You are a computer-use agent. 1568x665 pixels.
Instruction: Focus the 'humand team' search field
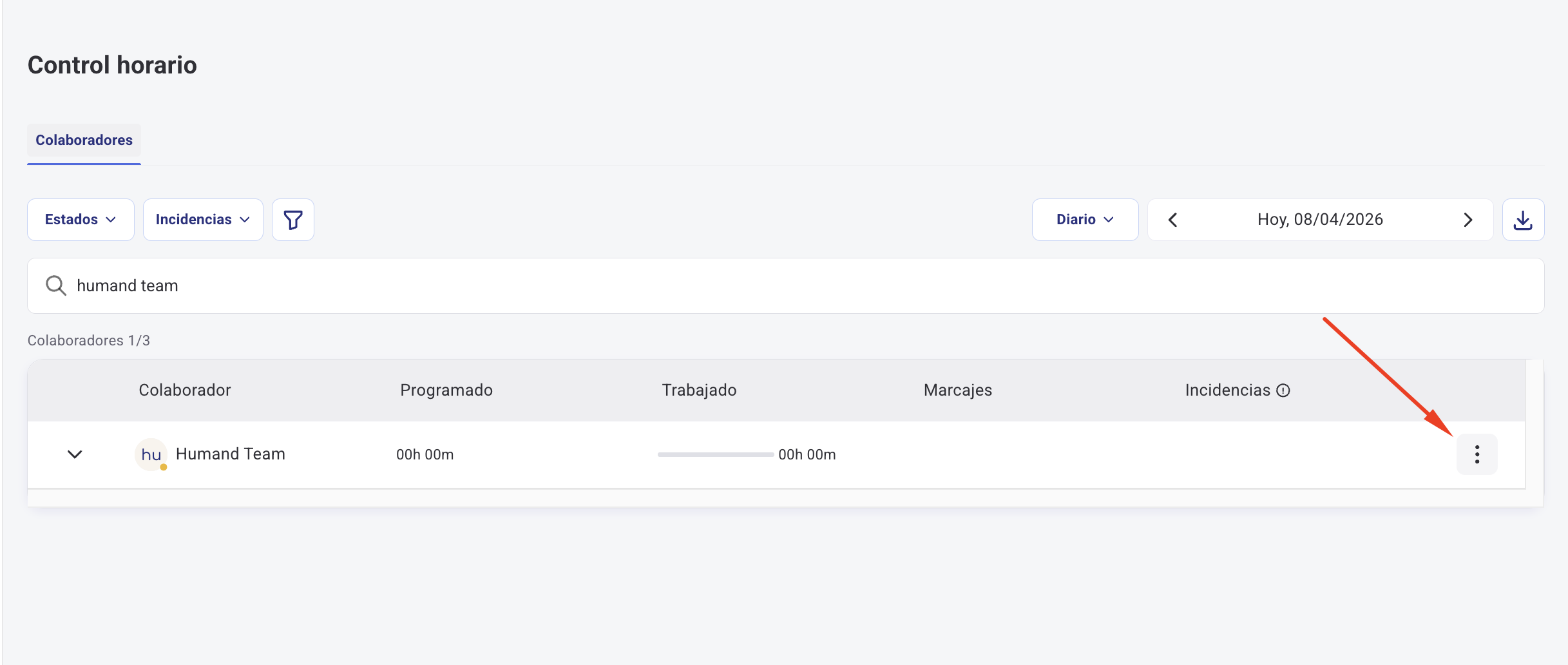tap(773, 285)
